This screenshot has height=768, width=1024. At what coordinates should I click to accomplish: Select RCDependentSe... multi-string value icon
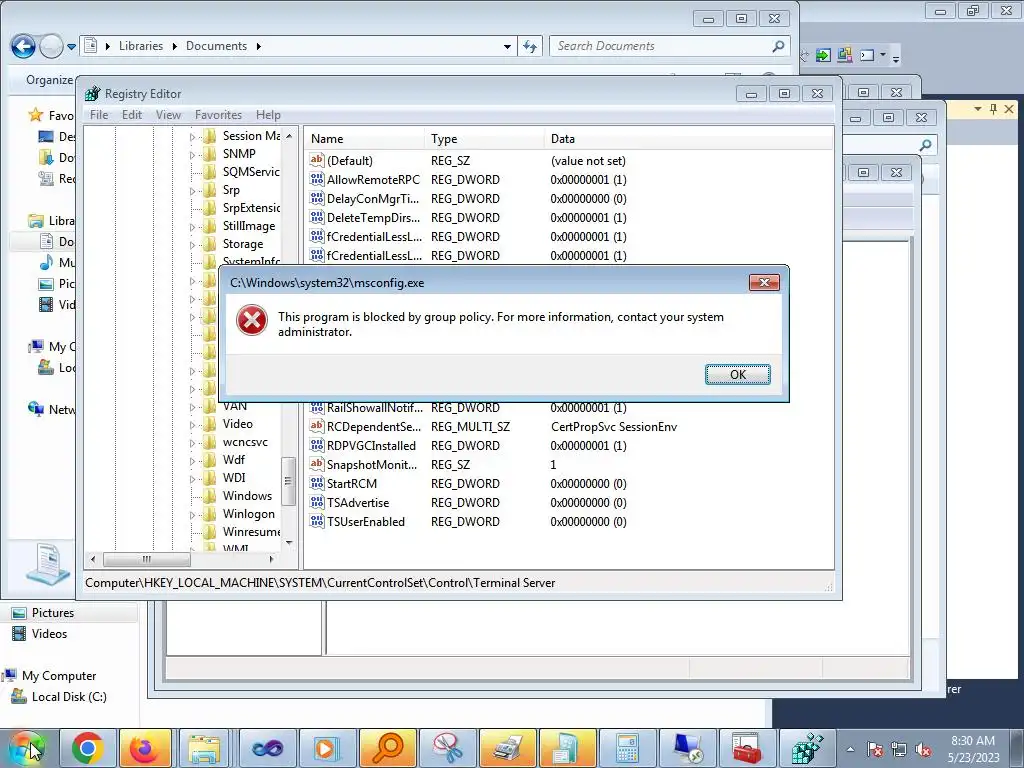[x=317, y=426]
